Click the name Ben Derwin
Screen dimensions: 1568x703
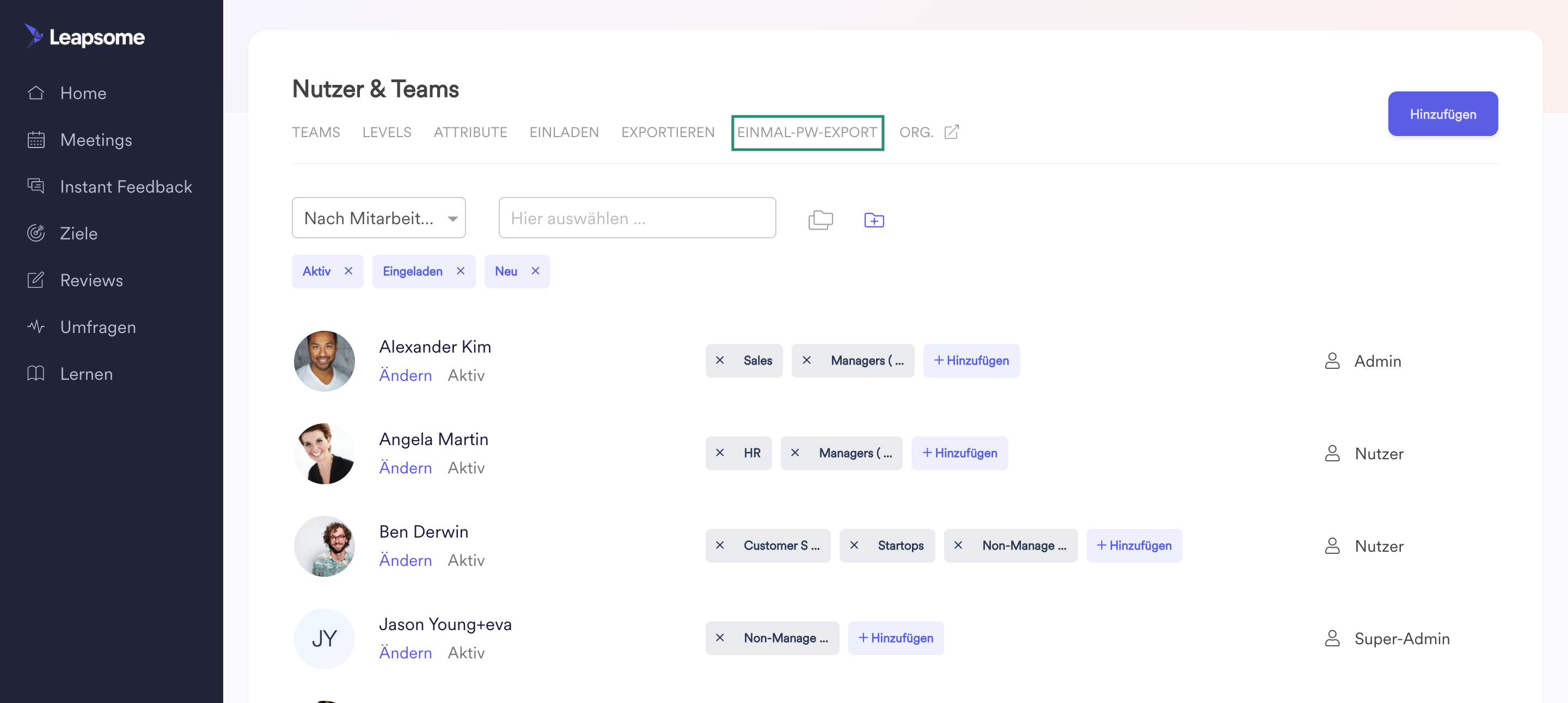(x=424, y=532)
